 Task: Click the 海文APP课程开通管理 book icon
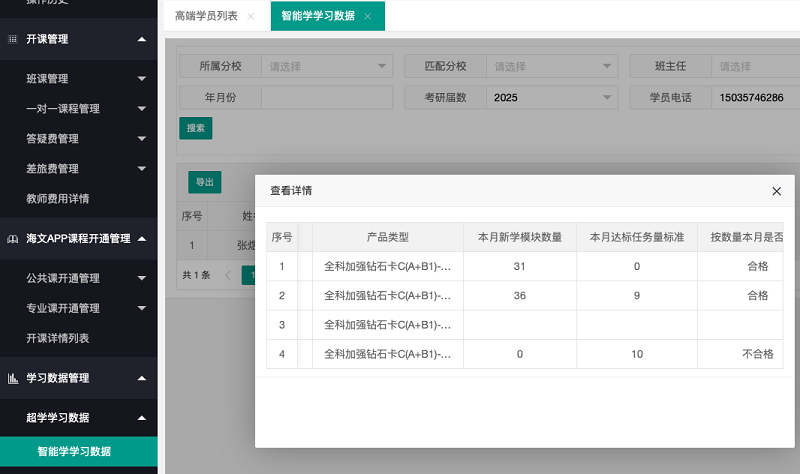coord(13,239)
